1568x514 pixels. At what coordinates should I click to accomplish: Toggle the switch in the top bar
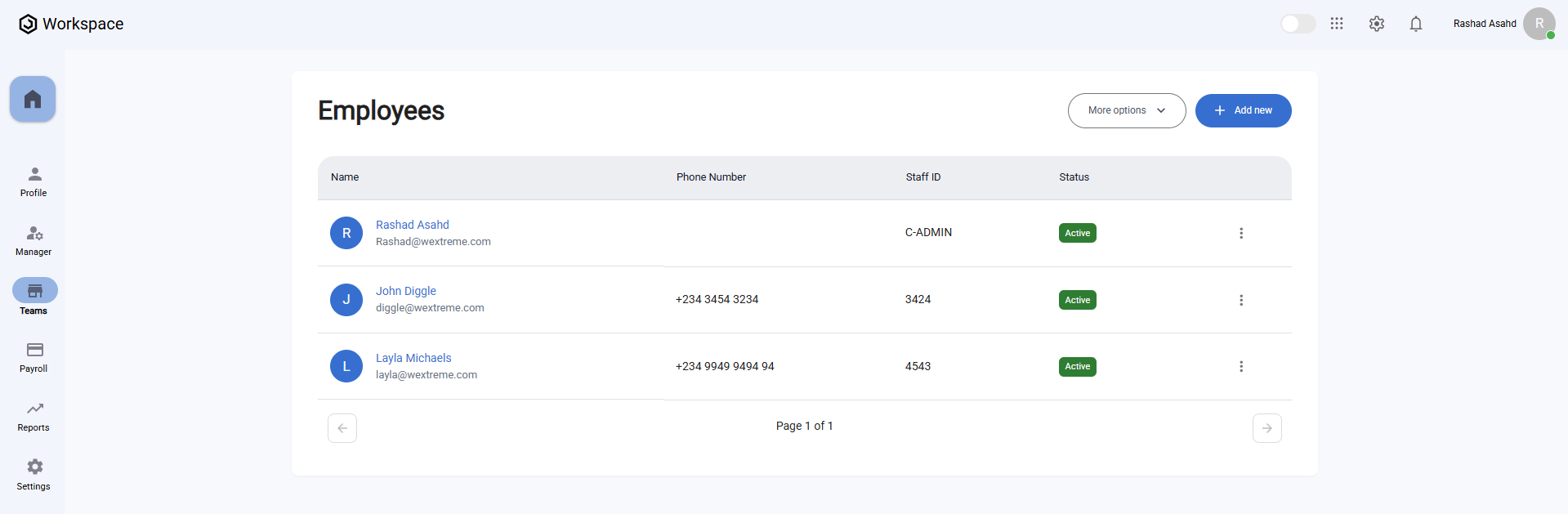pos(1298,24)
